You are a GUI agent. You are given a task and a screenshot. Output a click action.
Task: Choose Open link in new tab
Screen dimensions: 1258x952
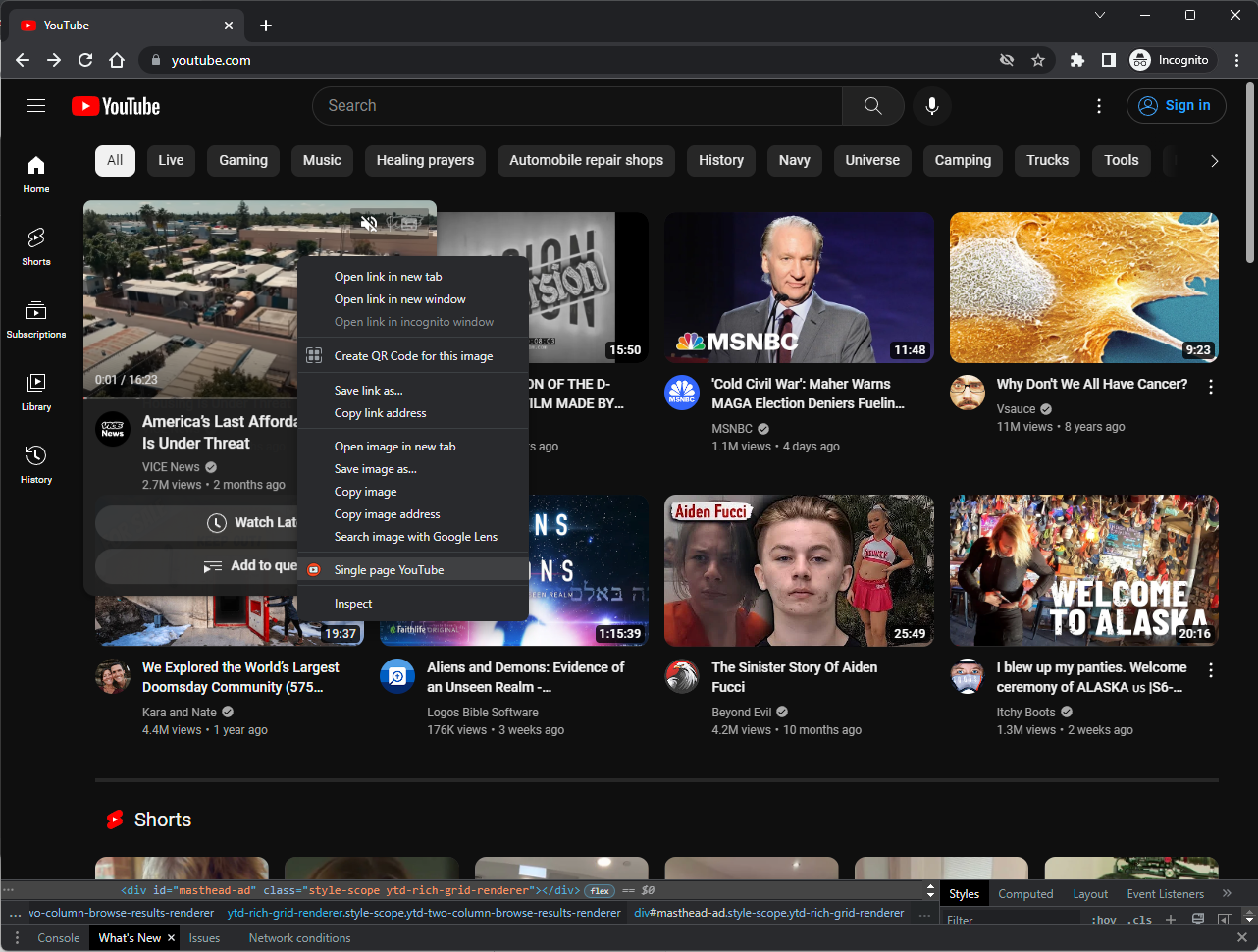(413, 277)
